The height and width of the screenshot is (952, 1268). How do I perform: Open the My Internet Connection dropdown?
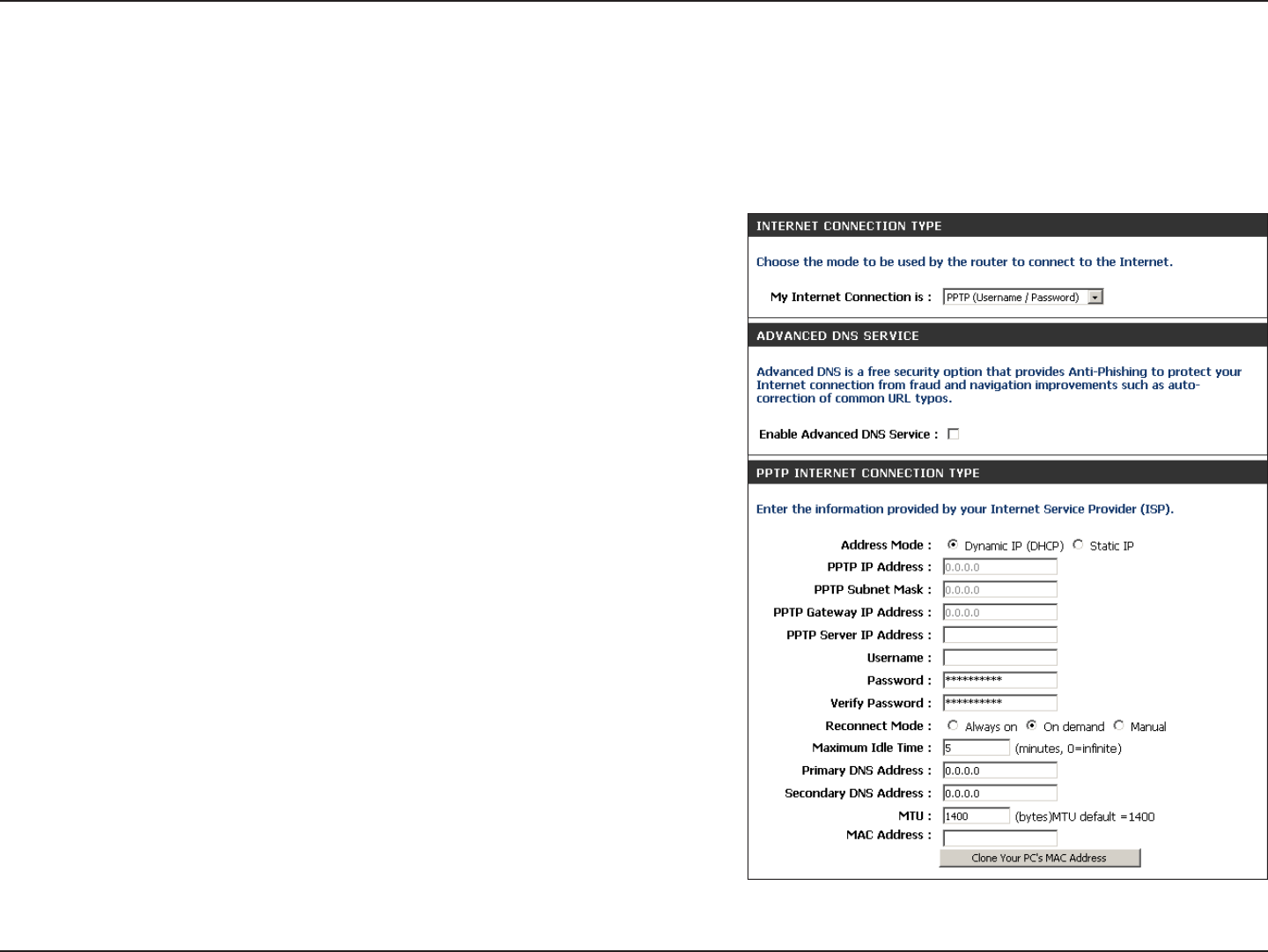(x=1023, y=298)
